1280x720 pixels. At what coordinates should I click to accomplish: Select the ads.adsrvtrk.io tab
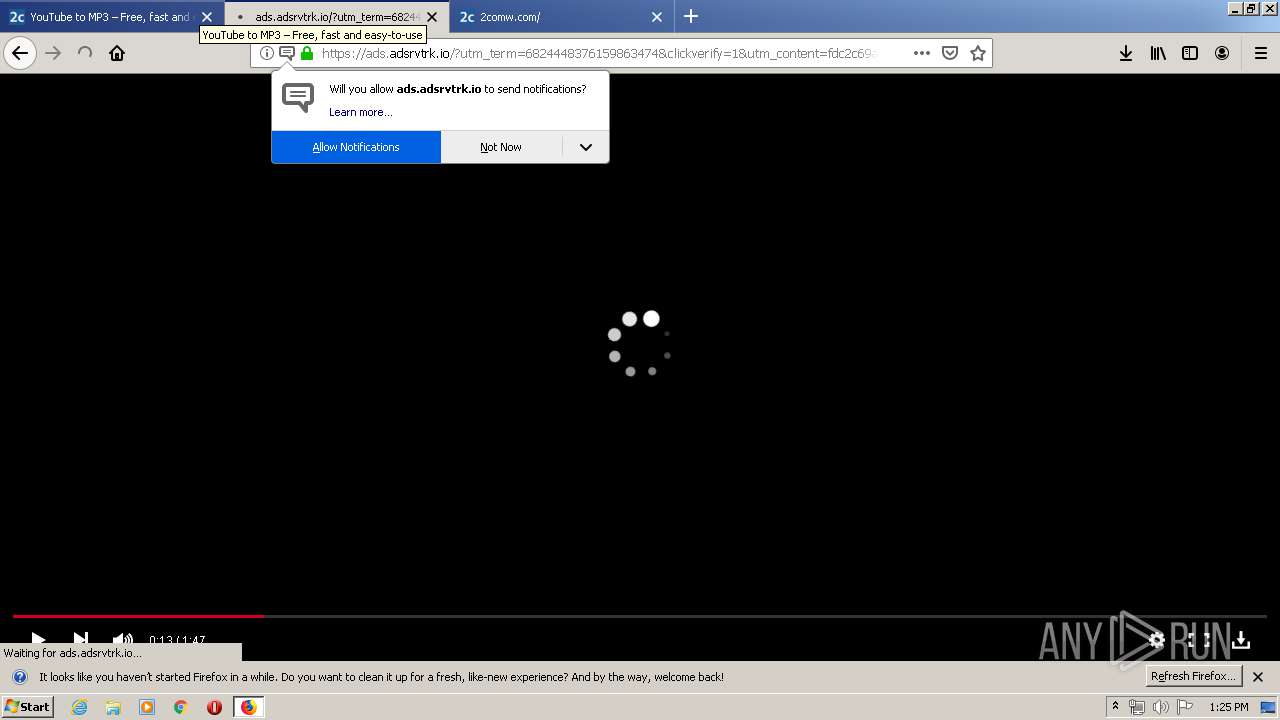337,17
